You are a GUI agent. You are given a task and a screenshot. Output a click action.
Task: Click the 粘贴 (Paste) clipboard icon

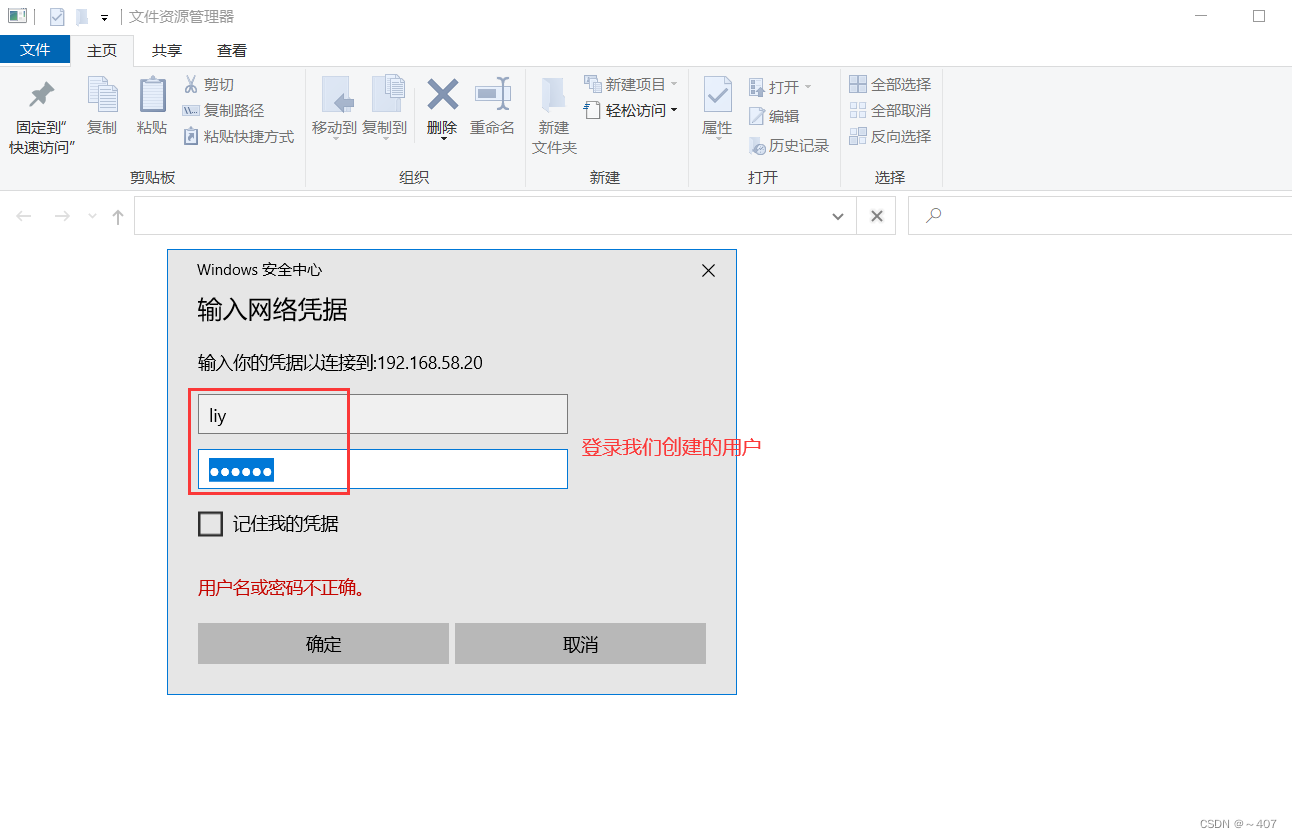[x=152, y=94]
